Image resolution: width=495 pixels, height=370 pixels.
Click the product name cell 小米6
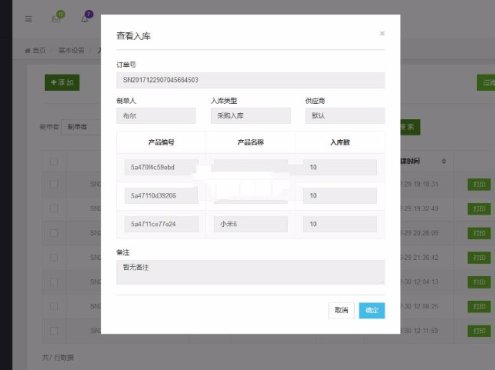click(251, 224)
